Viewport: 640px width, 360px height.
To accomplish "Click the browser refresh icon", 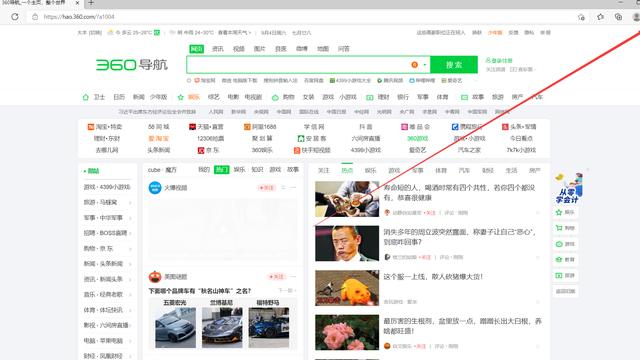I will [x=15, y=17].
